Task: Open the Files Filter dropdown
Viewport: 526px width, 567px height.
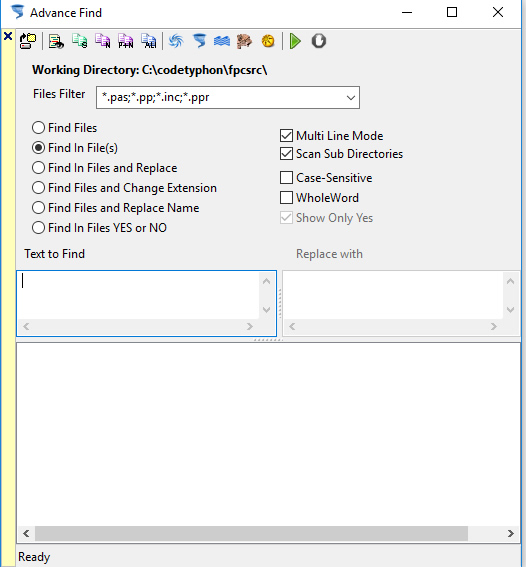Action: [350, 98]
